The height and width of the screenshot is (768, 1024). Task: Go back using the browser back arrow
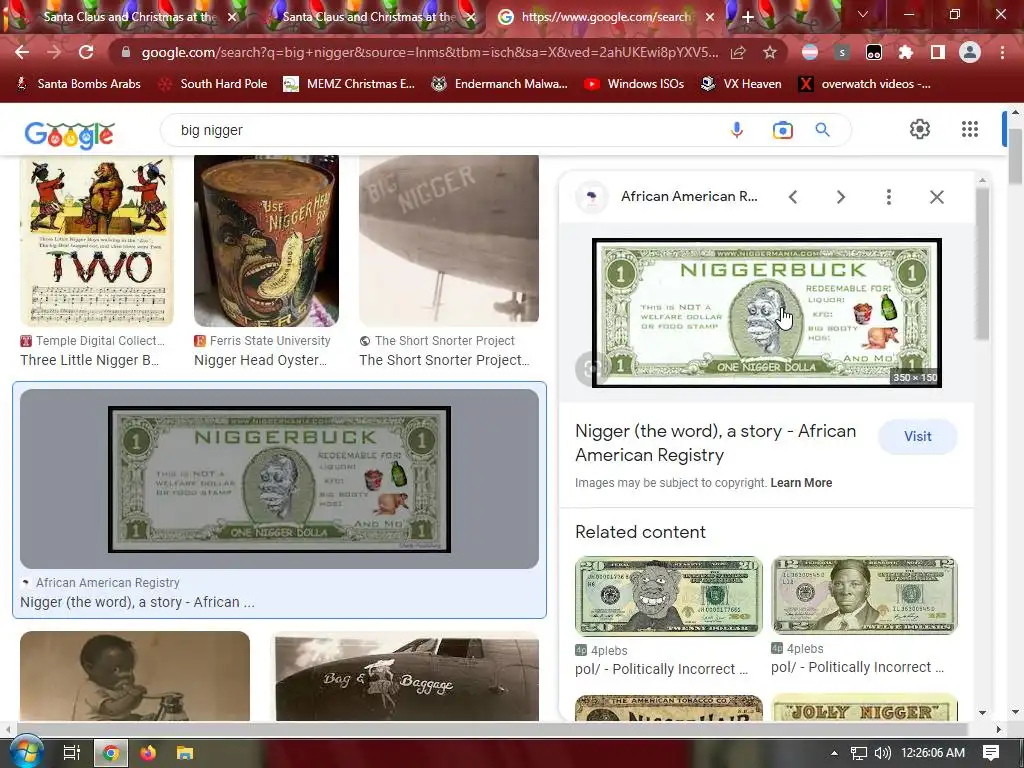click(x=22, y=52)
